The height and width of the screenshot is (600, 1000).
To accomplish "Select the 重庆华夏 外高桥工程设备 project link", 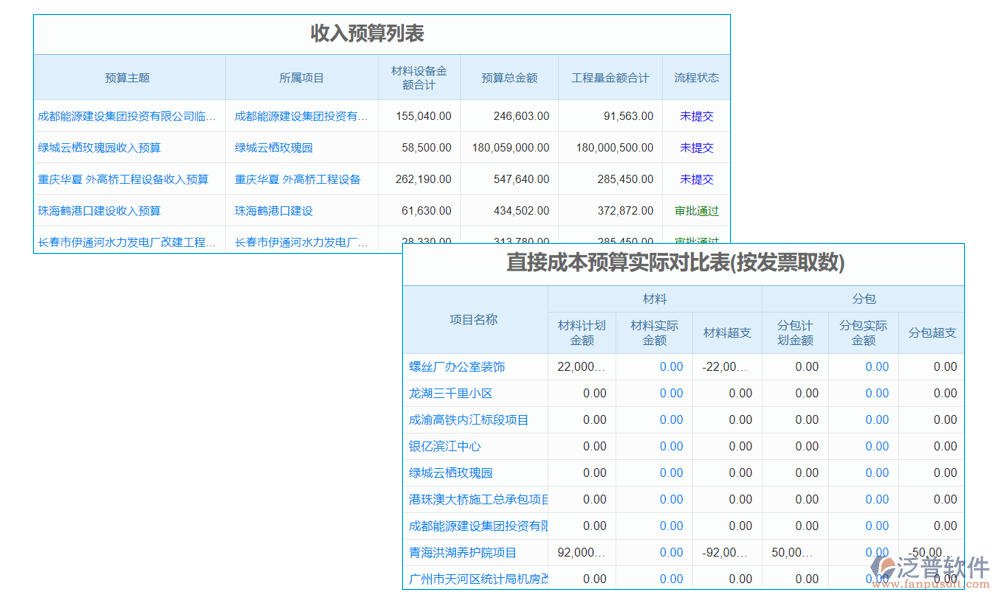I will (300, 179).
